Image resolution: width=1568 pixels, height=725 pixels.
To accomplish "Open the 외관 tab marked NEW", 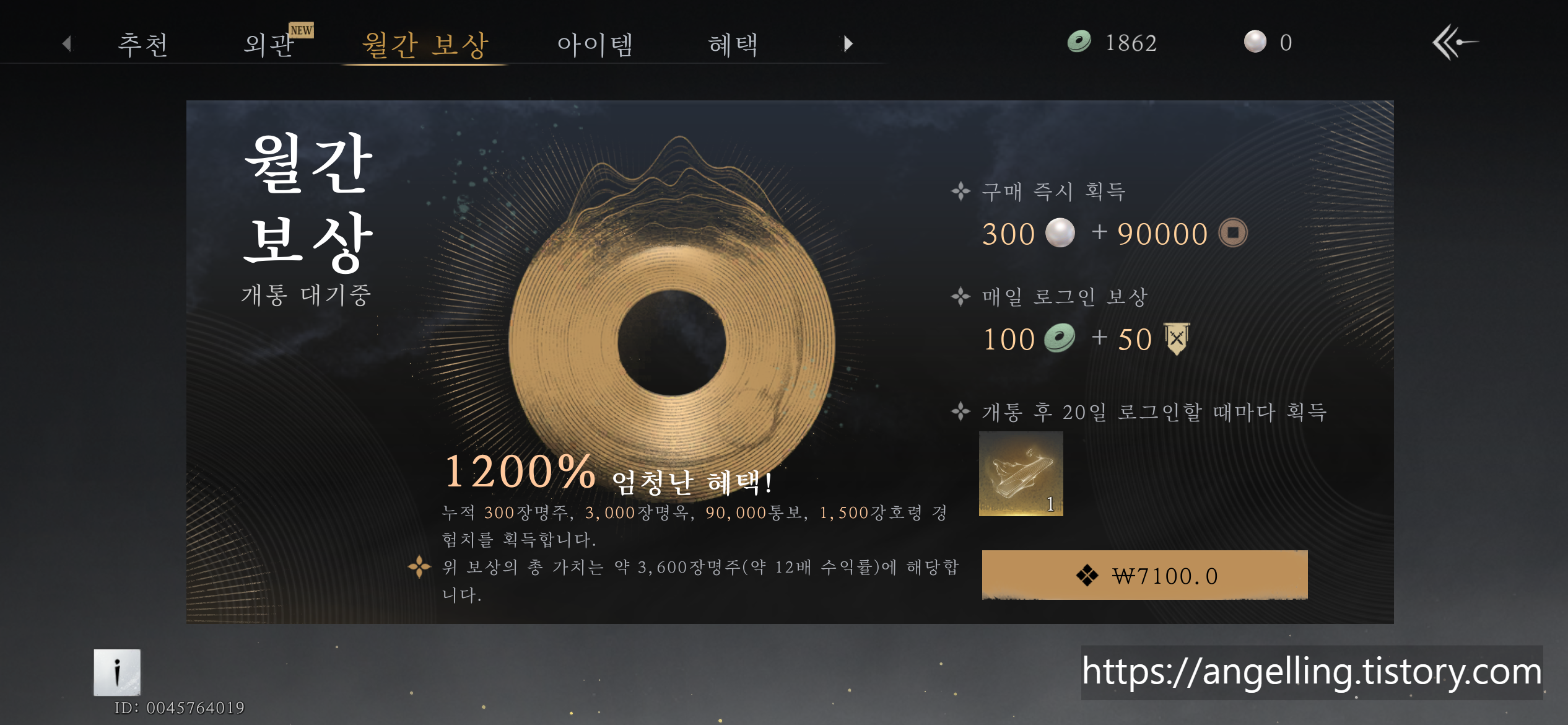I will (269, 44).
